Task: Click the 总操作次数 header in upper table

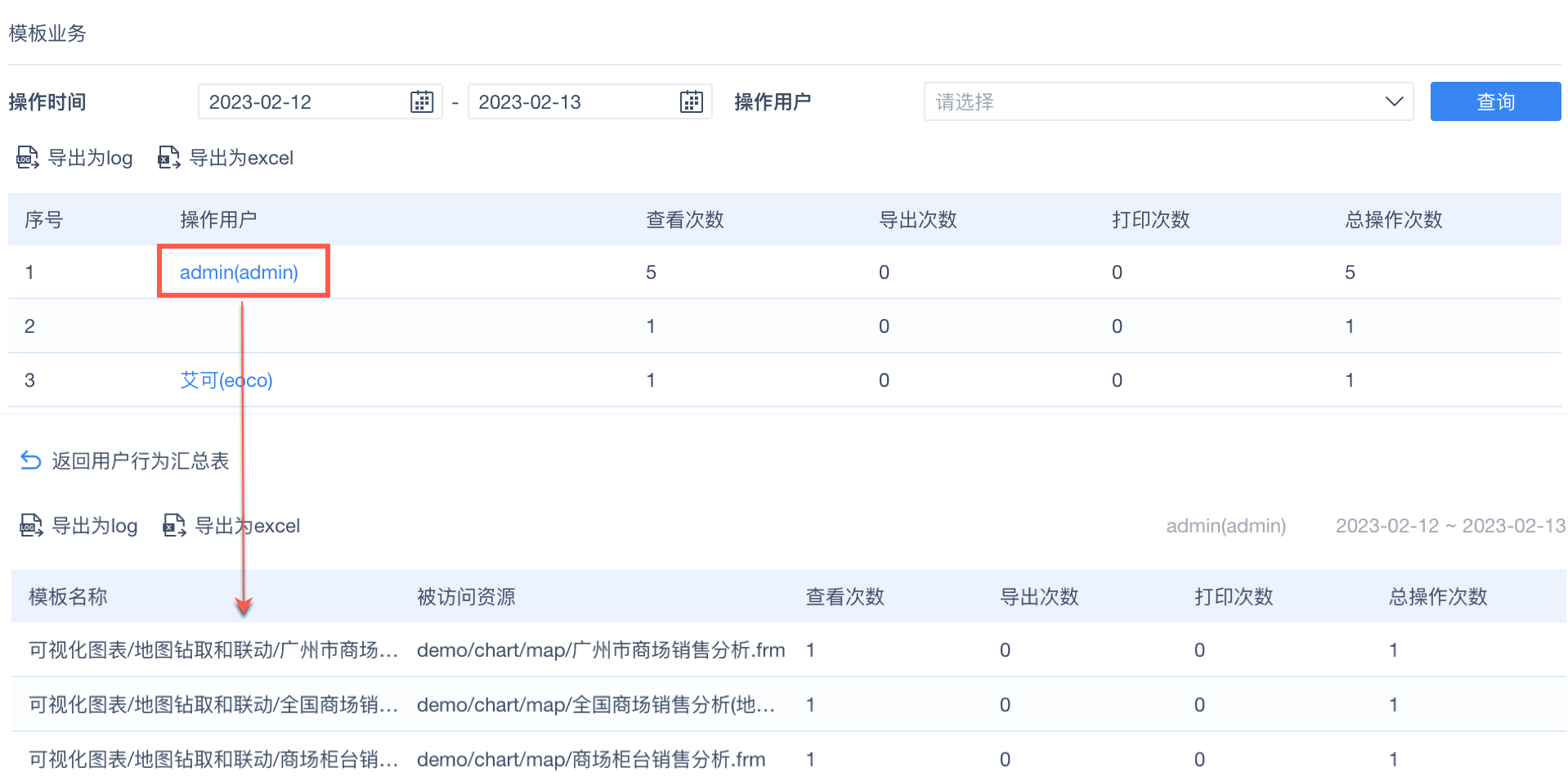Action: tap(1394, 220)
